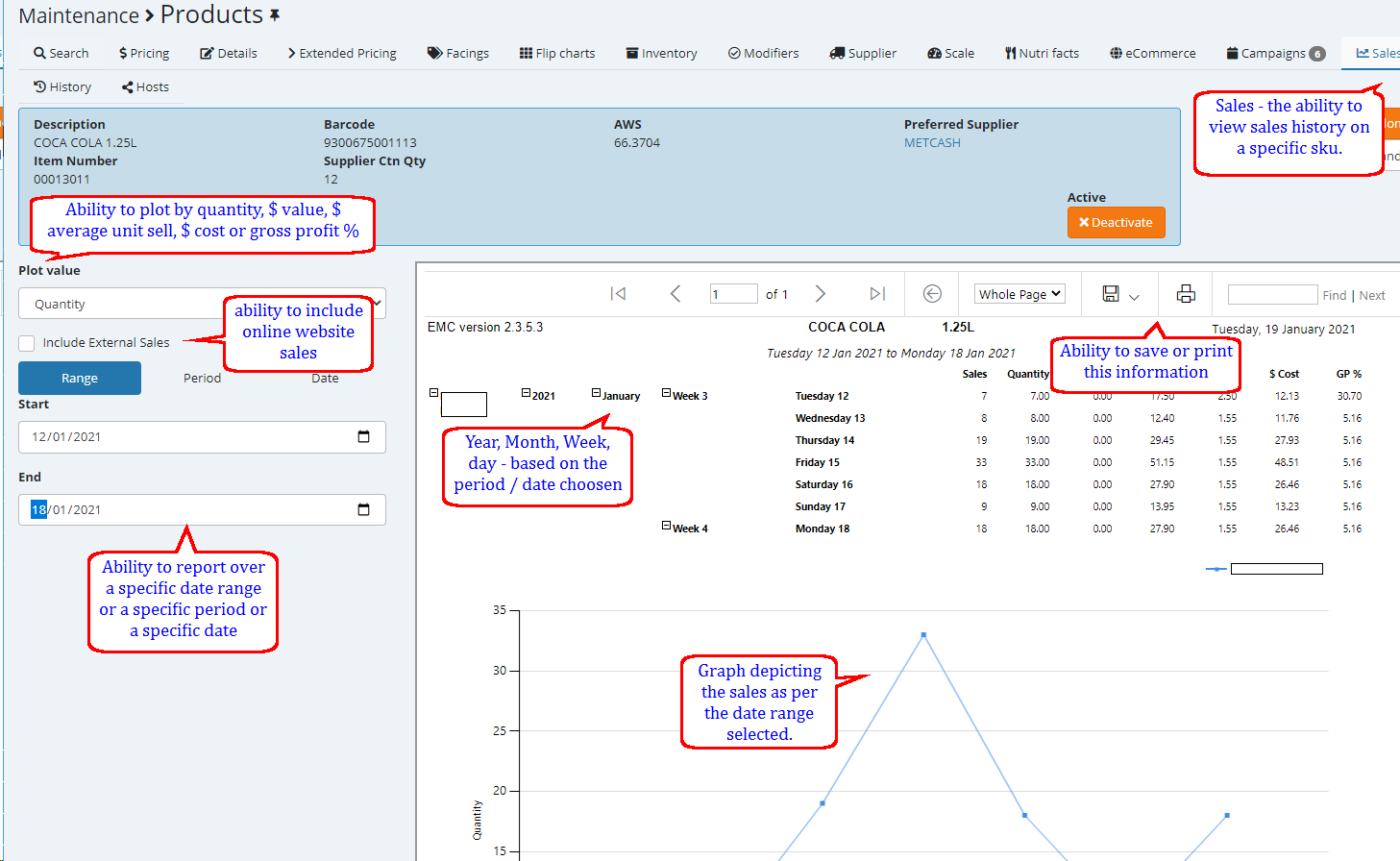
Task: Switch to the Modifiers tab
Action: [764, 53]
